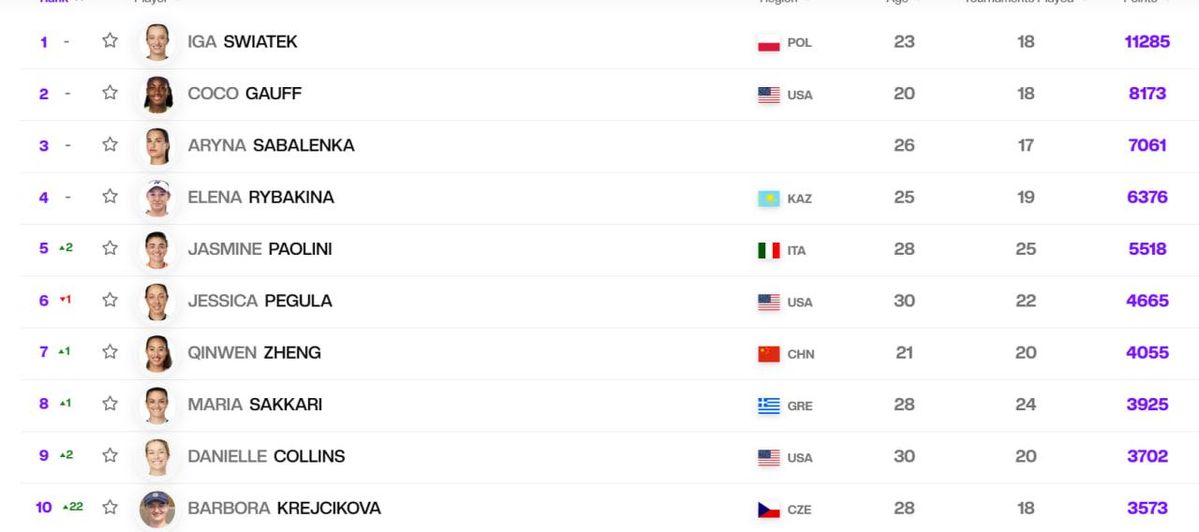1199x532 pixels.
Task: Click the star icon for Jasmine Paolini
Action: pos(110,248)
